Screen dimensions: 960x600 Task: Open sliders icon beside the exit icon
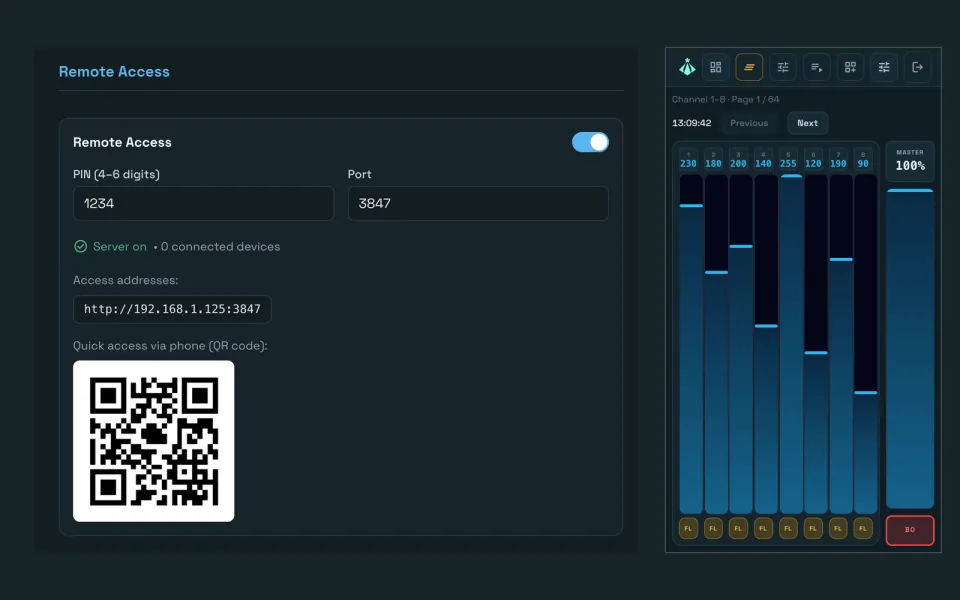click(x=883, y=67)
